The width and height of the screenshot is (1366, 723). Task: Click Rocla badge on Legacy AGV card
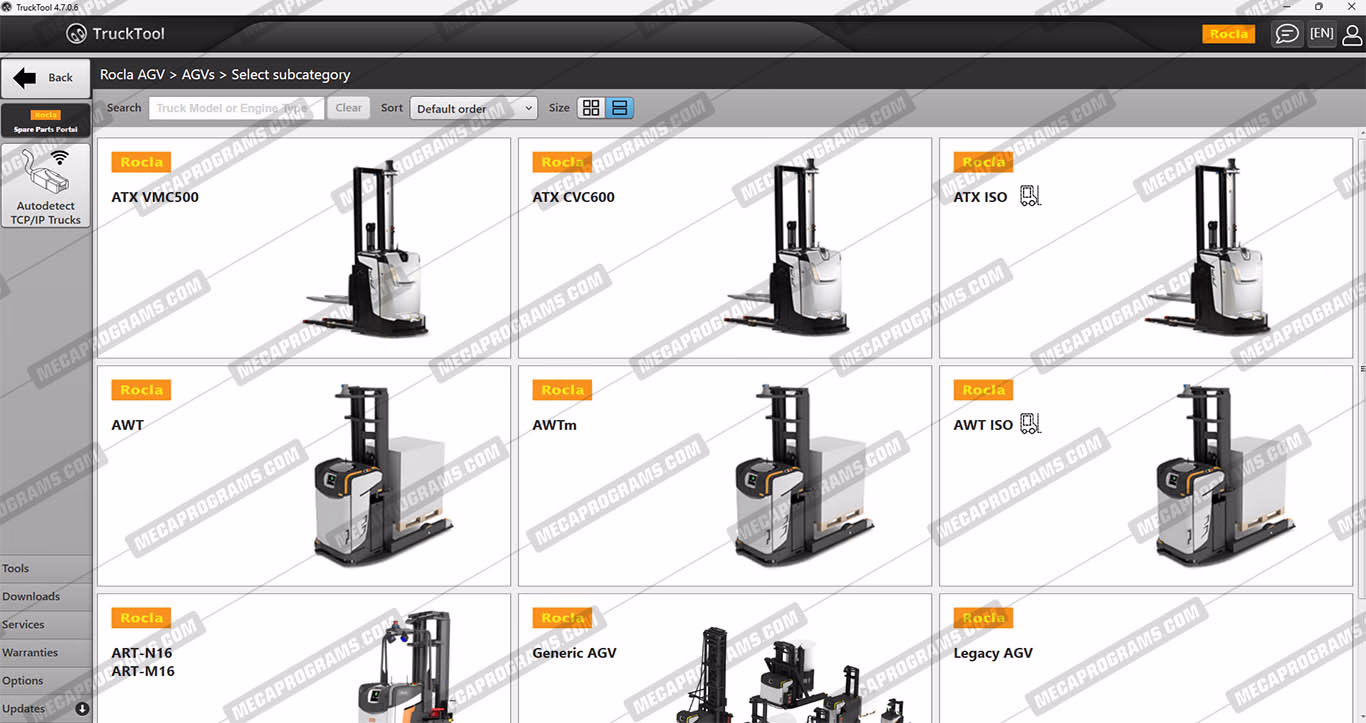(x=983, y=618)
